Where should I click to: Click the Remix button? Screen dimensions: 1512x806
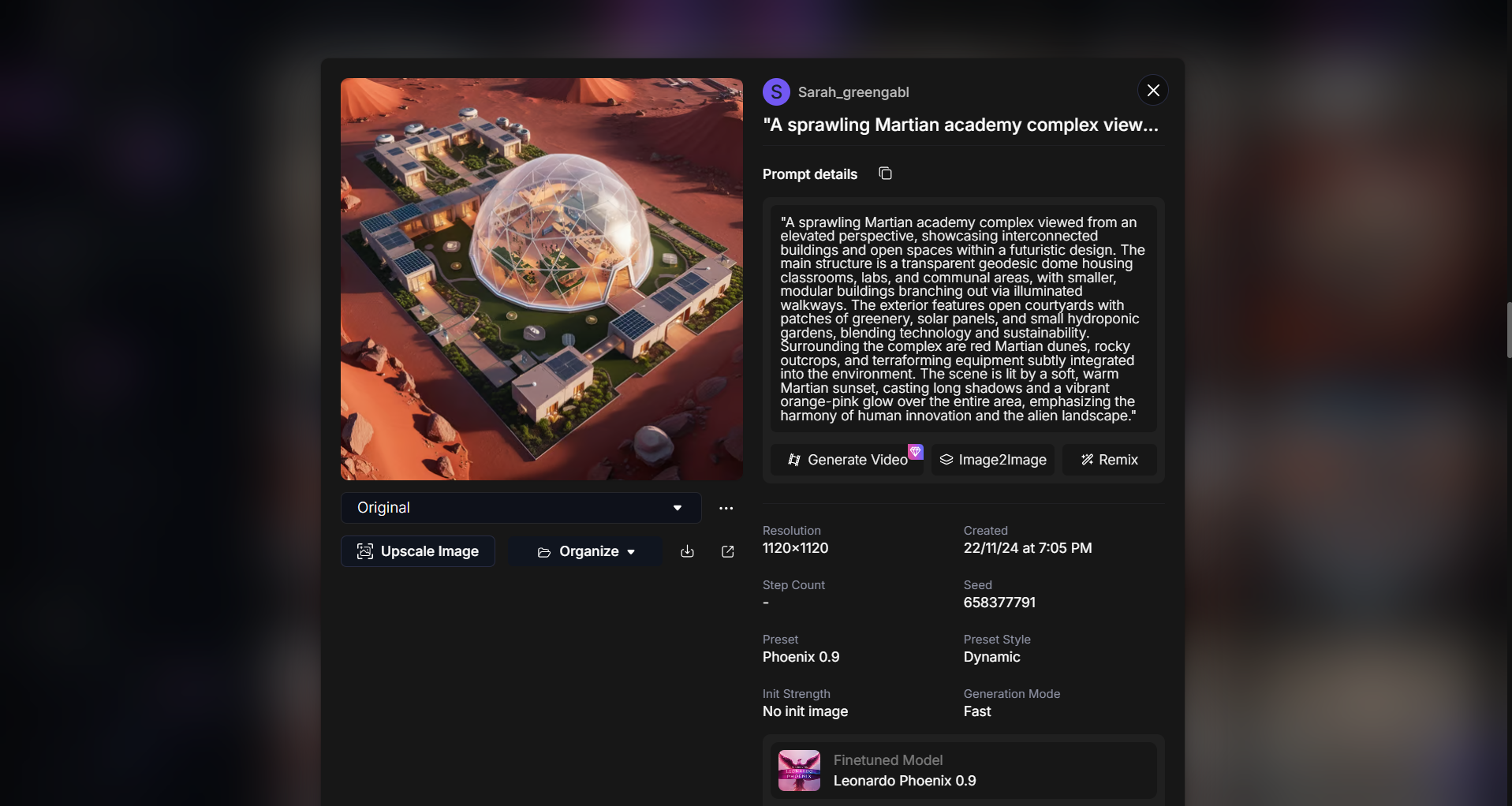[x=1109, y=460]
